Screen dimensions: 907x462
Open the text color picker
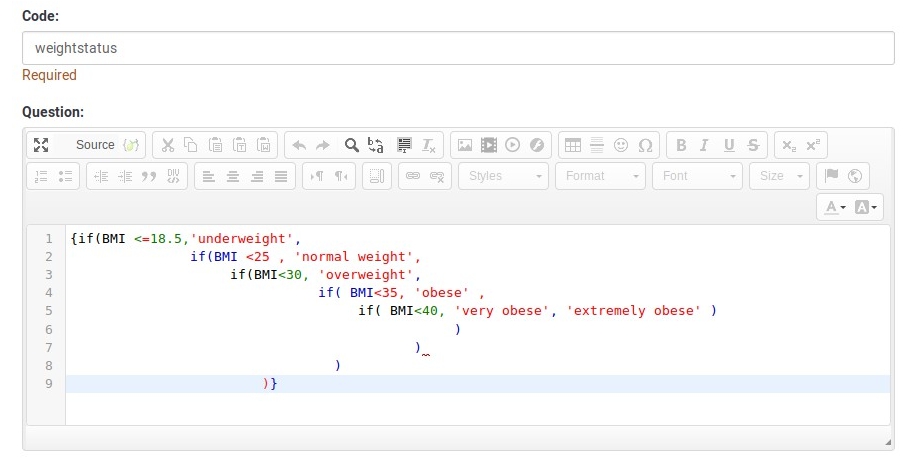click(x=832, y=207)
